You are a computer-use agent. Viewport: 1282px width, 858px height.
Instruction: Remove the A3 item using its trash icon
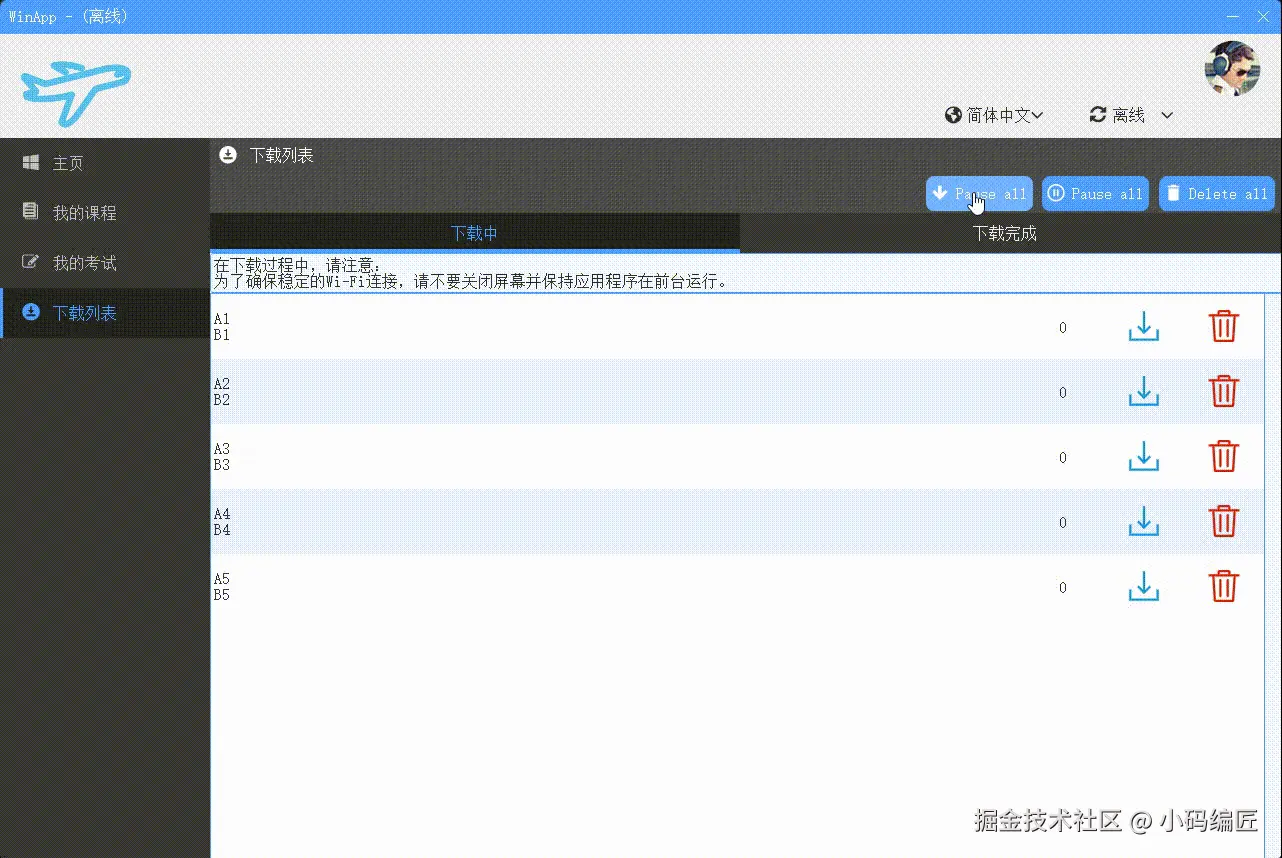coord(1224,457)
